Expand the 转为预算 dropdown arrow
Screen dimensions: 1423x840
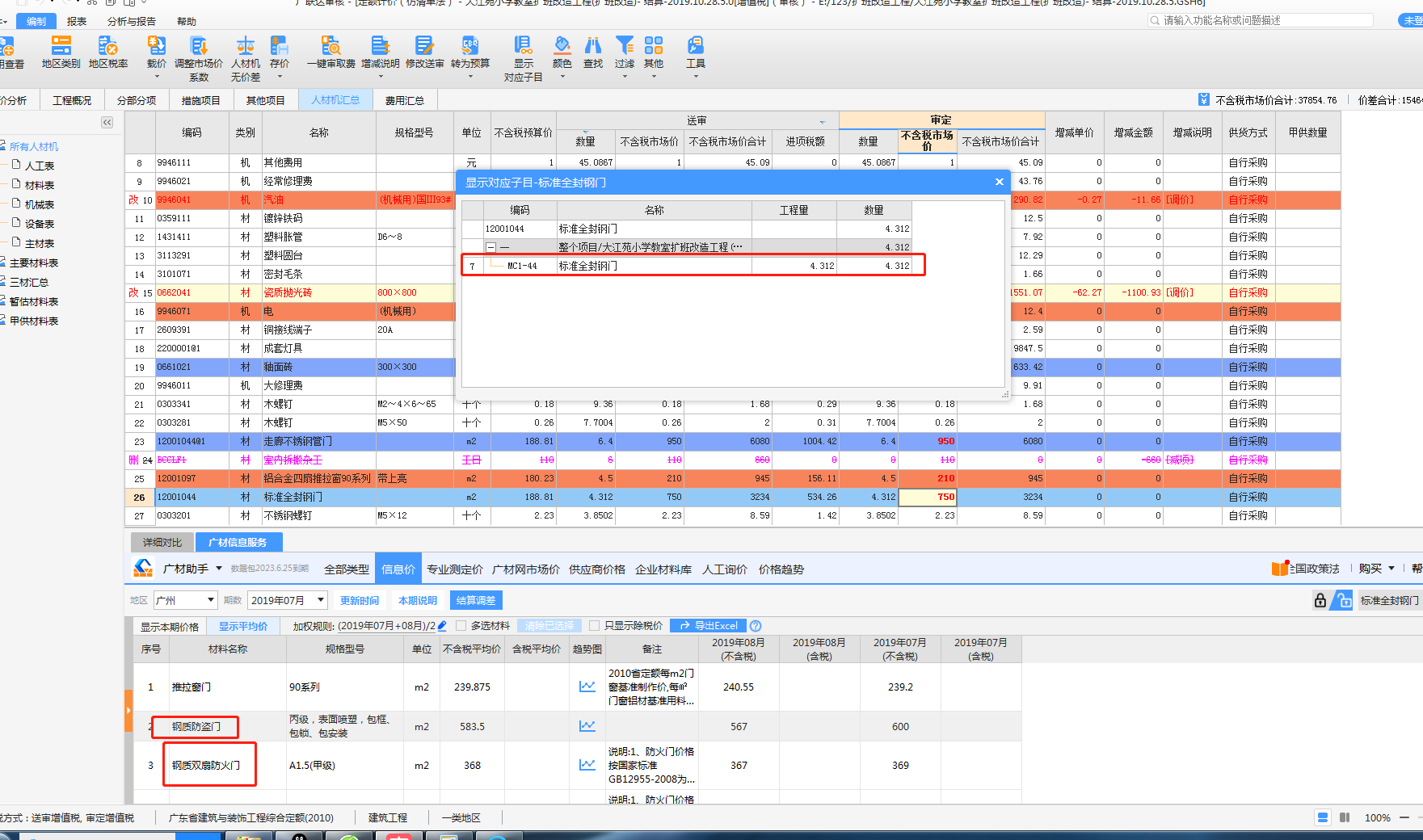pos(470,76)
